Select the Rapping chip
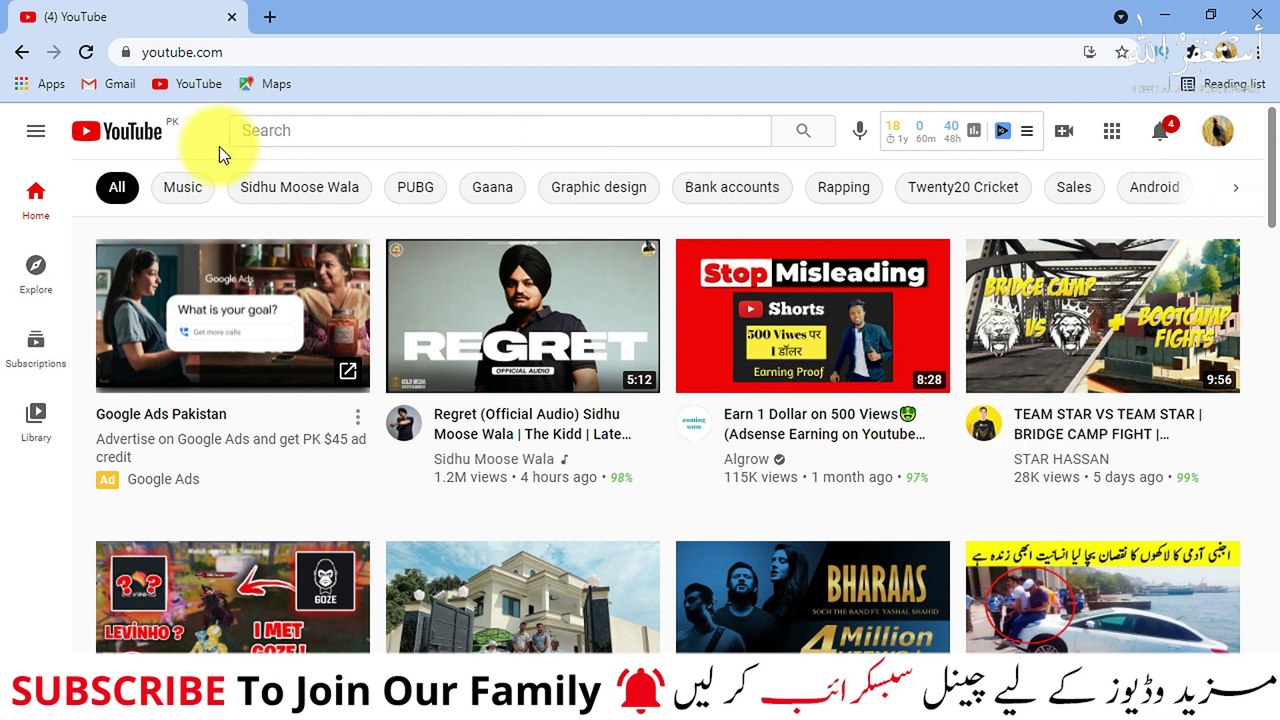This screenshot has width=1280, height=720. pos(844,187)
